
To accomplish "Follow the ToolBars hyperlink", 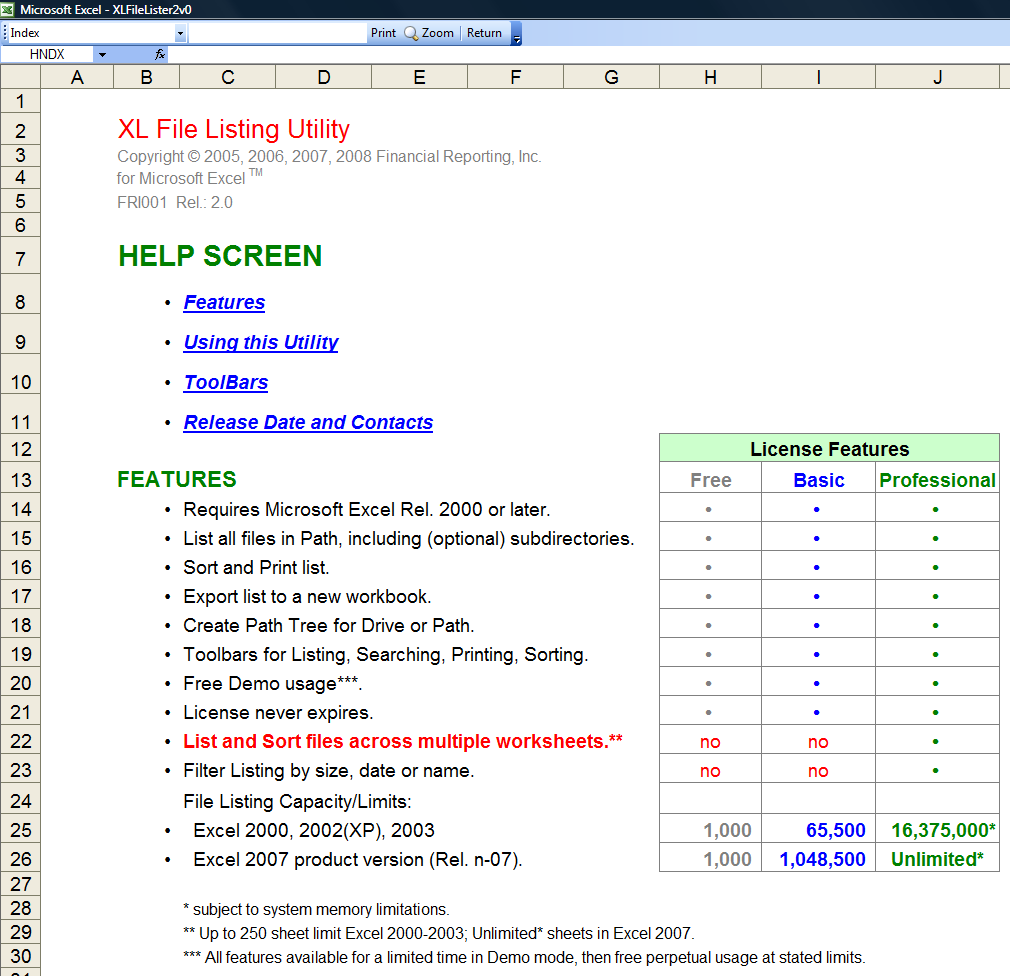I will click(x=225, y=382).
